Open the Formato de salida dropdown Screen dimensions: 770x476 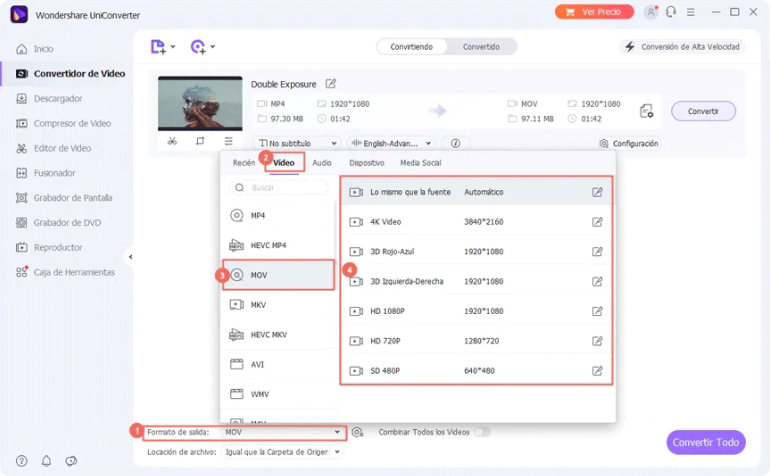point(282,432)
